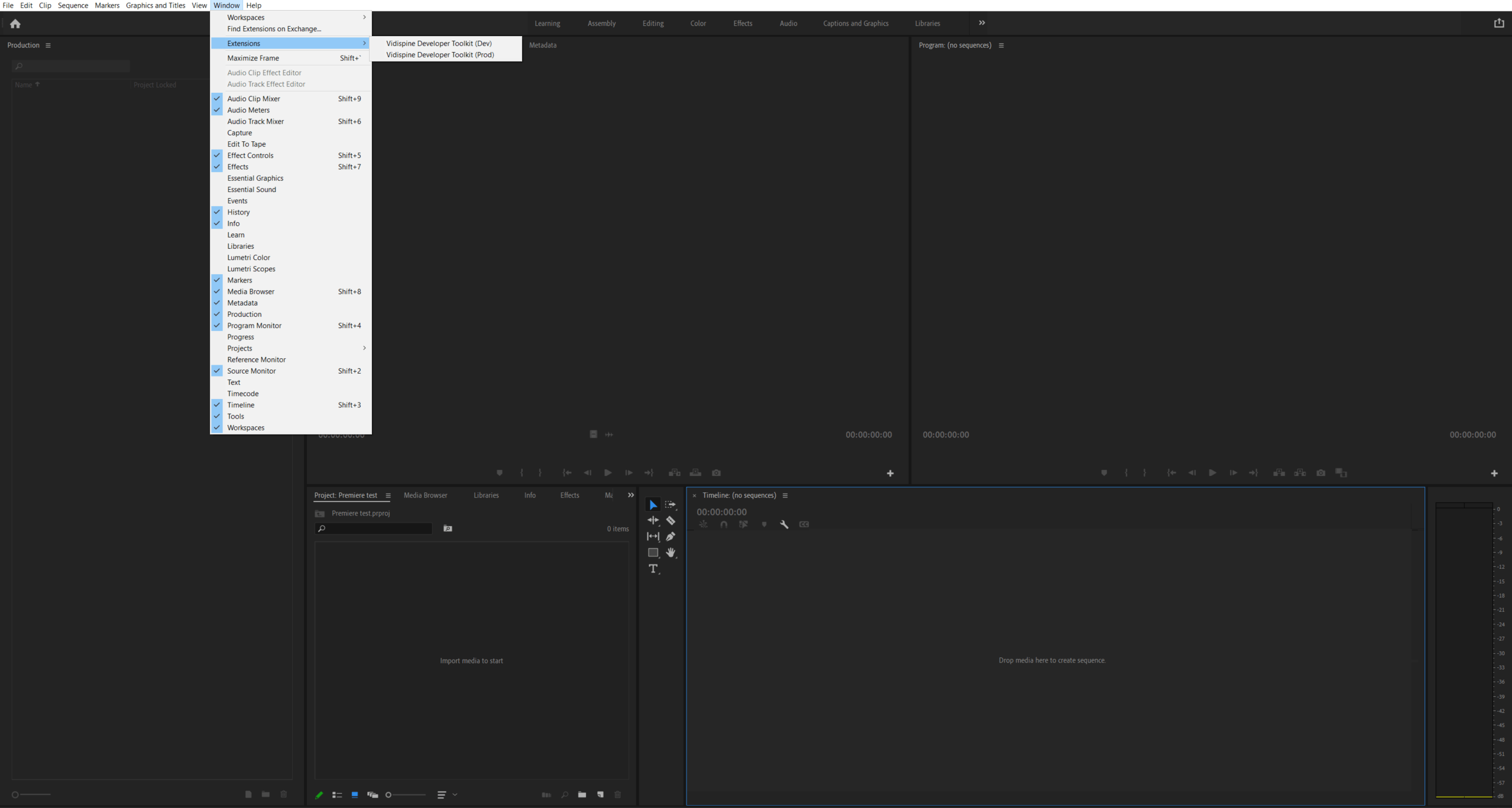Click the Quick Export share icon
The width and height of the screenshot is (1512, 808).
(1498, 23)
